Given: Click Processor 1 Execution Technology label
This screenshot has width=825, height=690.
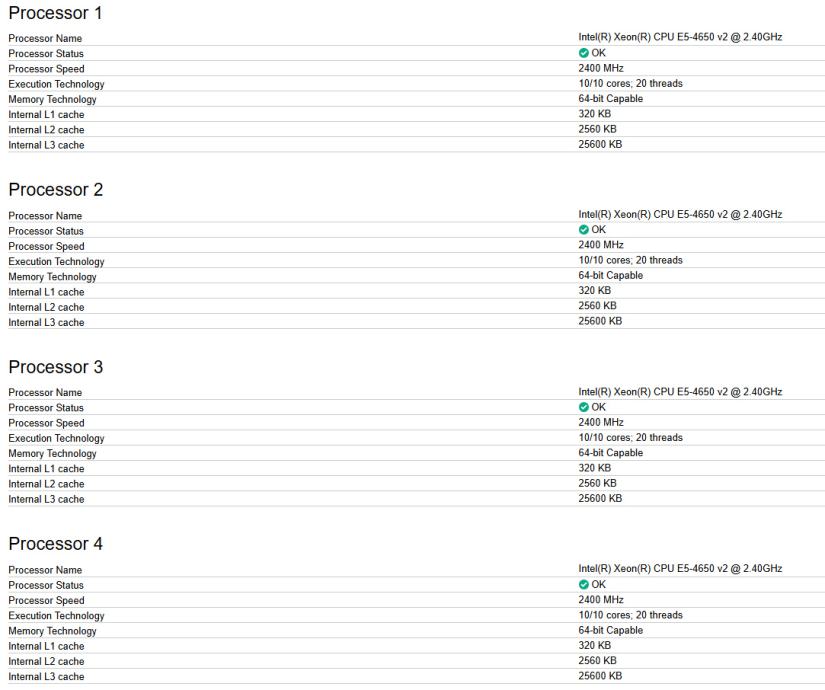Looking at the screenshot, I should pyautogui.click(x=56, y=84).
